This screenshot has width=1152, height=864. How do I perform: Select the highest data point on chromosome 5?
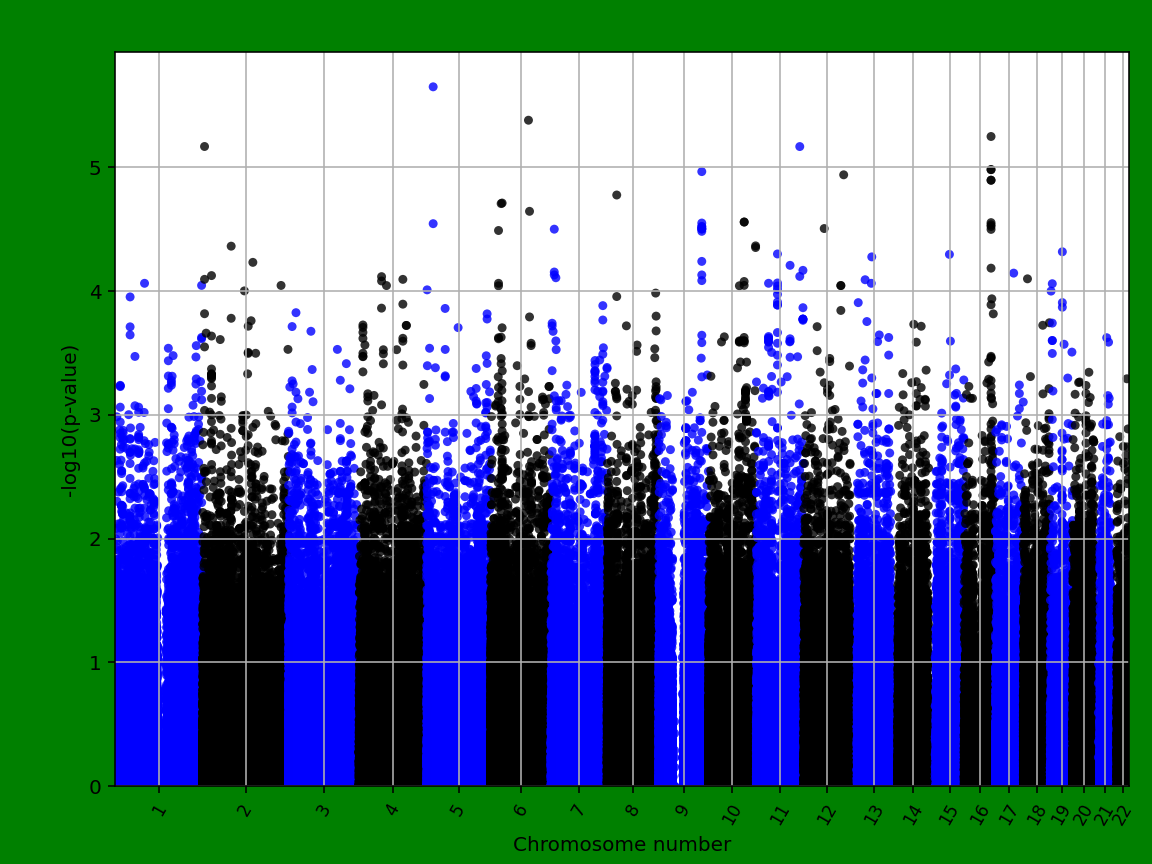click(x=435, y=87)
